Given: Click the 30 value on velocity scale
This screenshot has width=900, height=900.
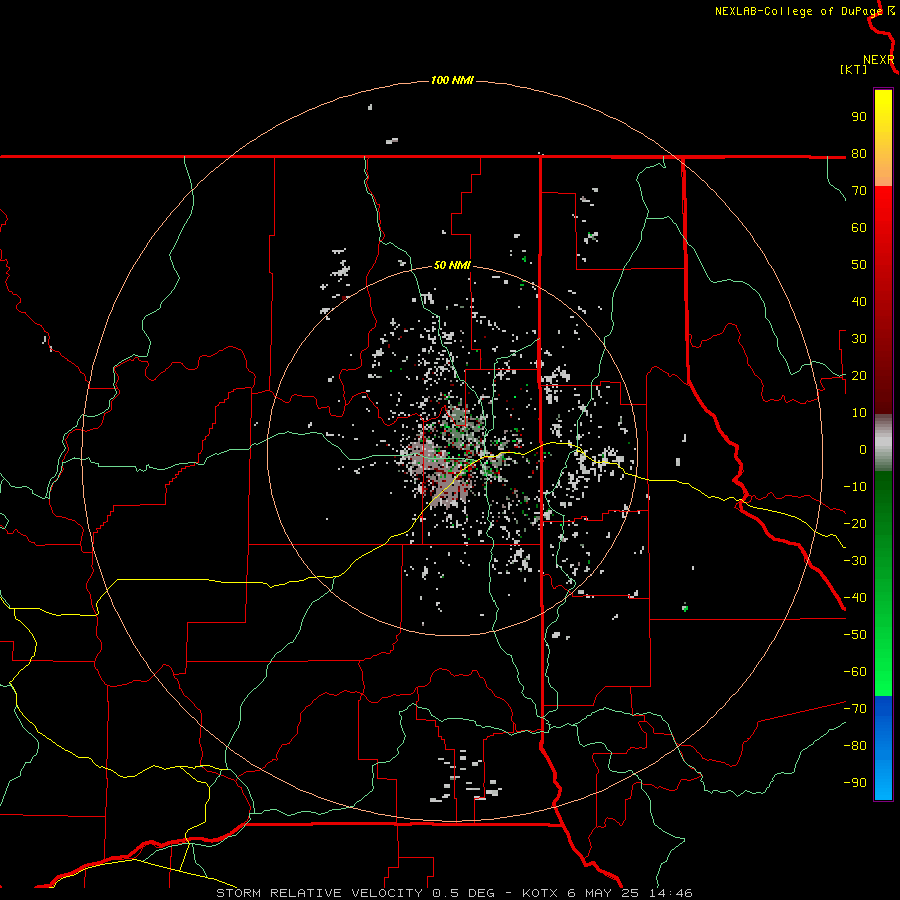Looking at the screenshot, I should tap(859, 339).
